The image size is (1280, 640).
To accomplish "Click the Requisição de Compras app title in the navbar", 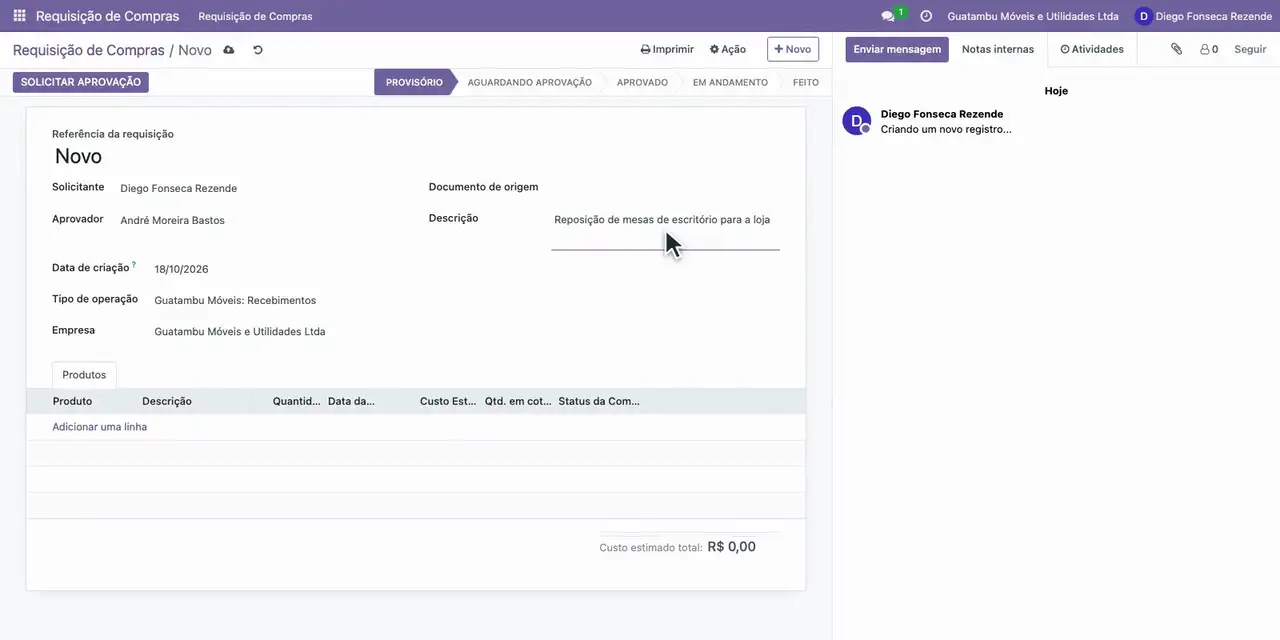I will tap(108, 16).
